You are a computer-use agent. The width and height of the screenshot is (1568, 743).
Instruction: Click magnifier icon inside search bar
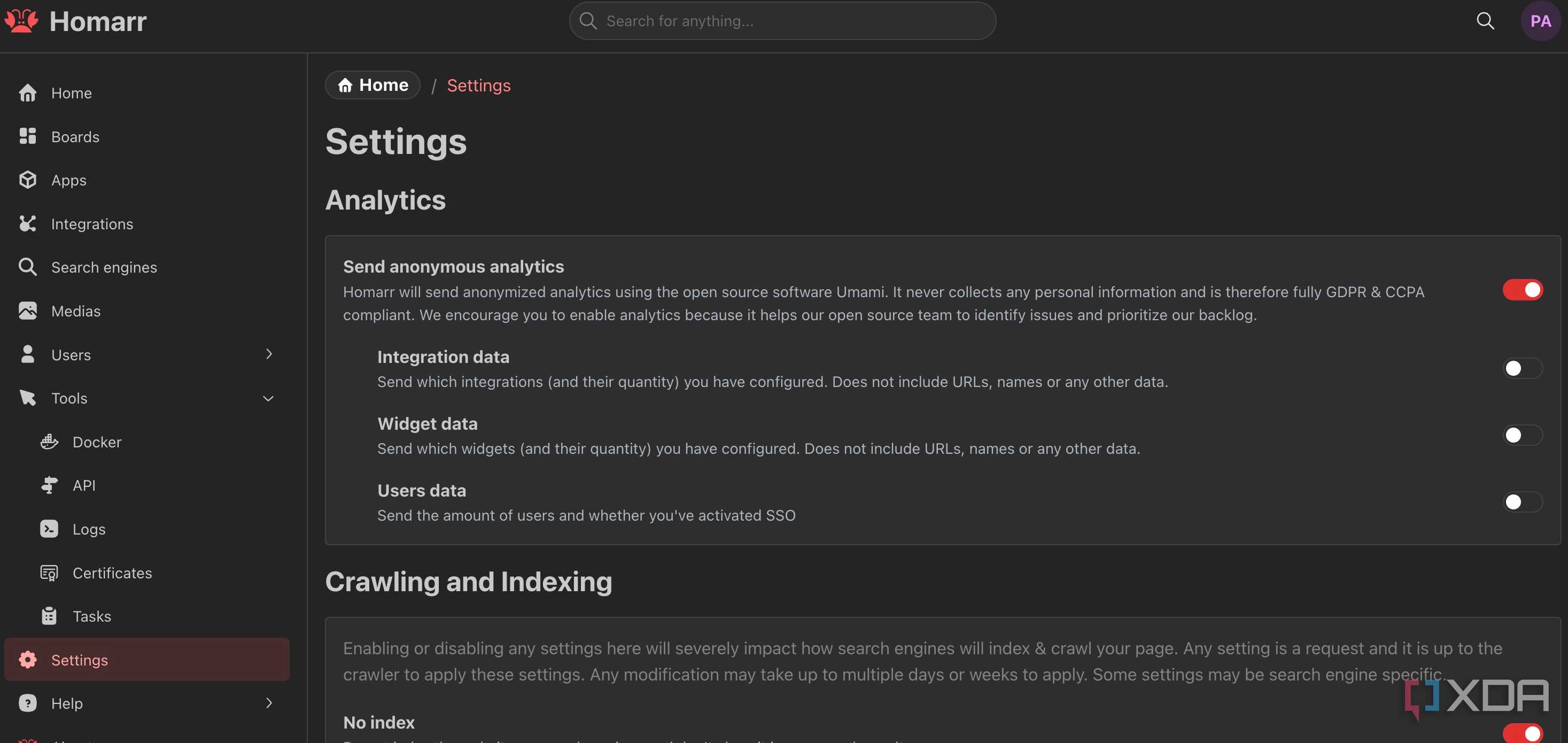(588, 21)
